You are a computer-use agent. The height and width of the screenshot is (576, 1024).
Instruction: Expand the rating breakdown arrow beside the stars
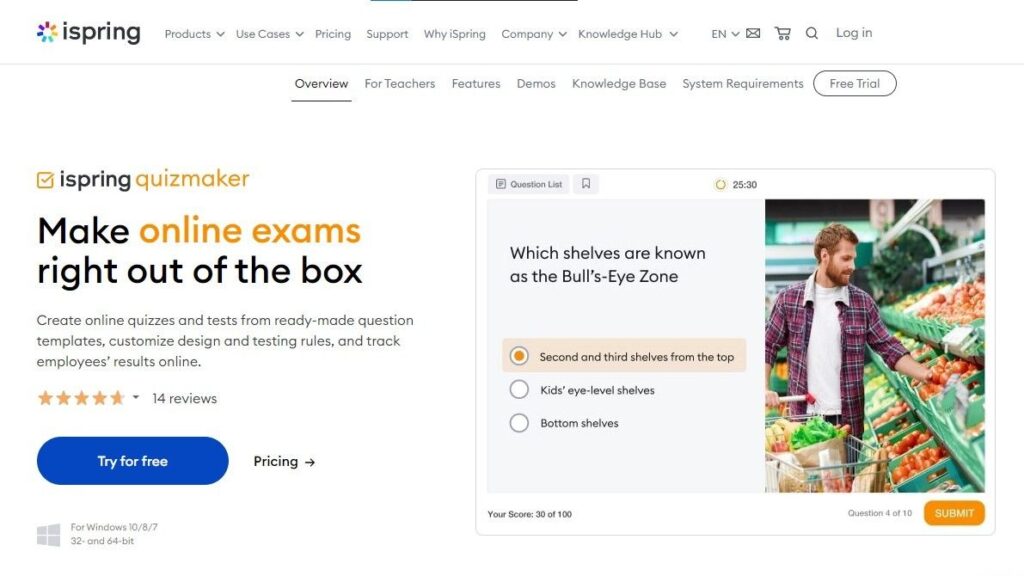click(136, 397)
